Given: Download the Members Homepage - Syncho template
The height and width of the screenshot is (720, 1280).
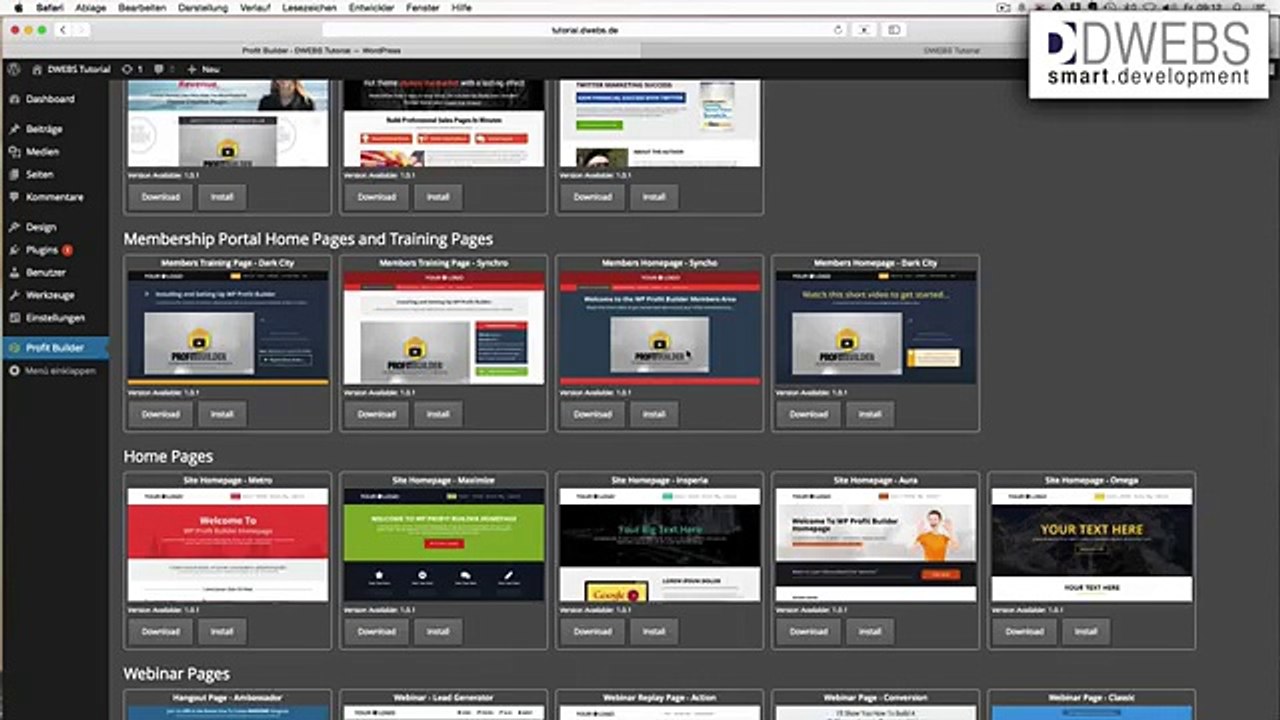Looking at the screenshot, I should [593, 414].
